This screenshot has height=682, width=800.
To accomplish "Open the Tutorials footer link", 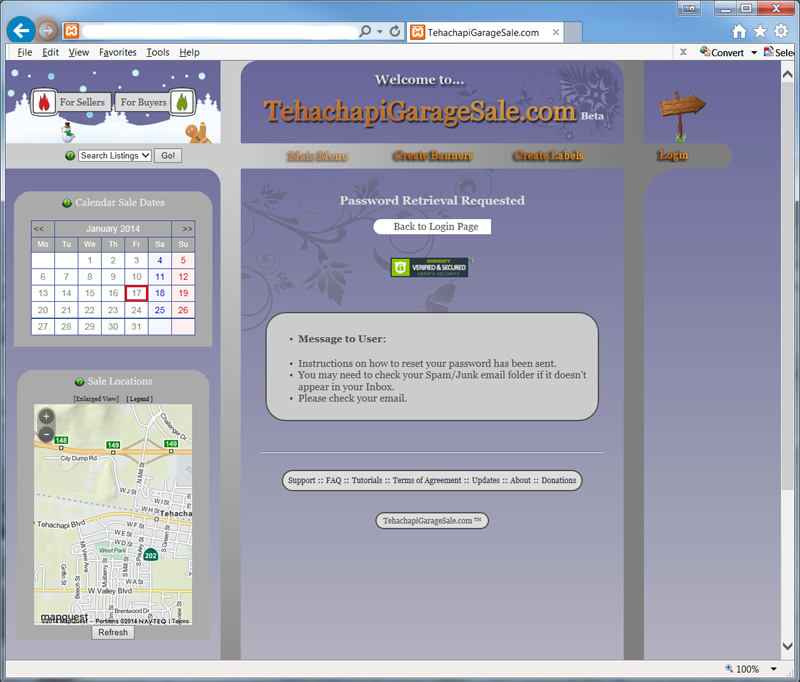I will tap(367, 480).
